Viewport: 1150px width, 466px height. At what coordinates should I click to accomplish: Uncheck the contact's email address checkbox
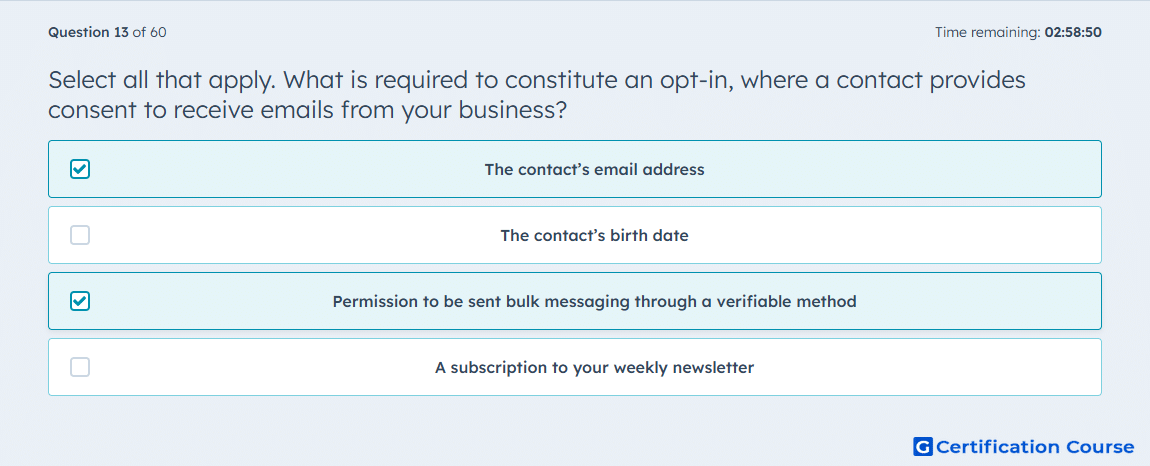click(80, 170)
